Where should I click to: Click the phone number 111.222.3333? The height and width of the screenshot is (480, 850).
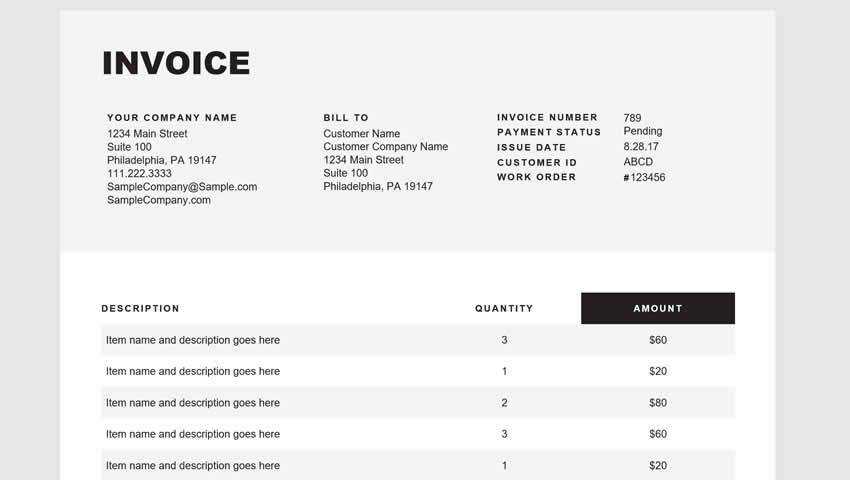pos(139,174)
